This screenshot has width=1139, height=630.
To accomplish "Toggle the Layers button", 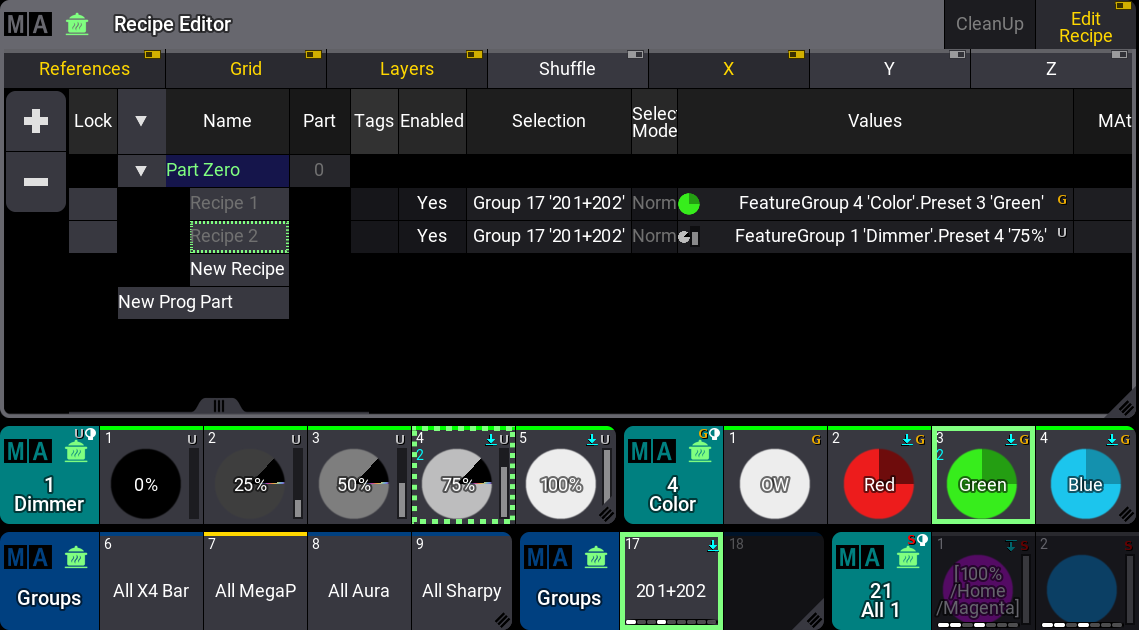I will tap(406, 69).
